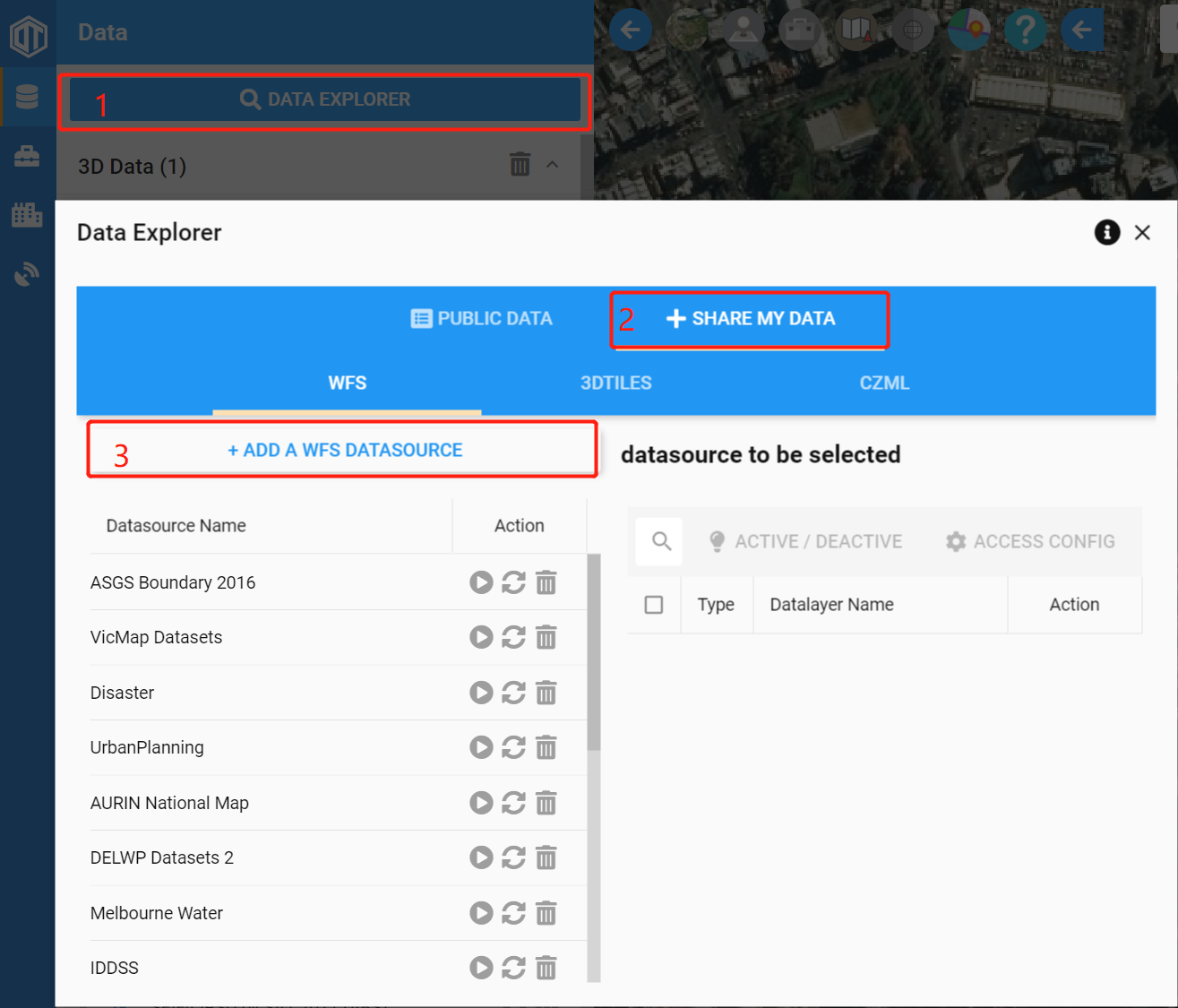Click ADD A WFS DATASOURCE
The image size is (1178, 1008).
pos(343,450)
